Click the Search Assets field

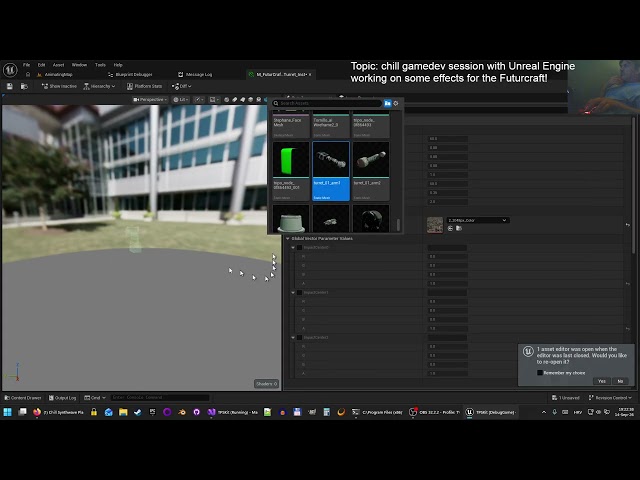click(327, 103)
